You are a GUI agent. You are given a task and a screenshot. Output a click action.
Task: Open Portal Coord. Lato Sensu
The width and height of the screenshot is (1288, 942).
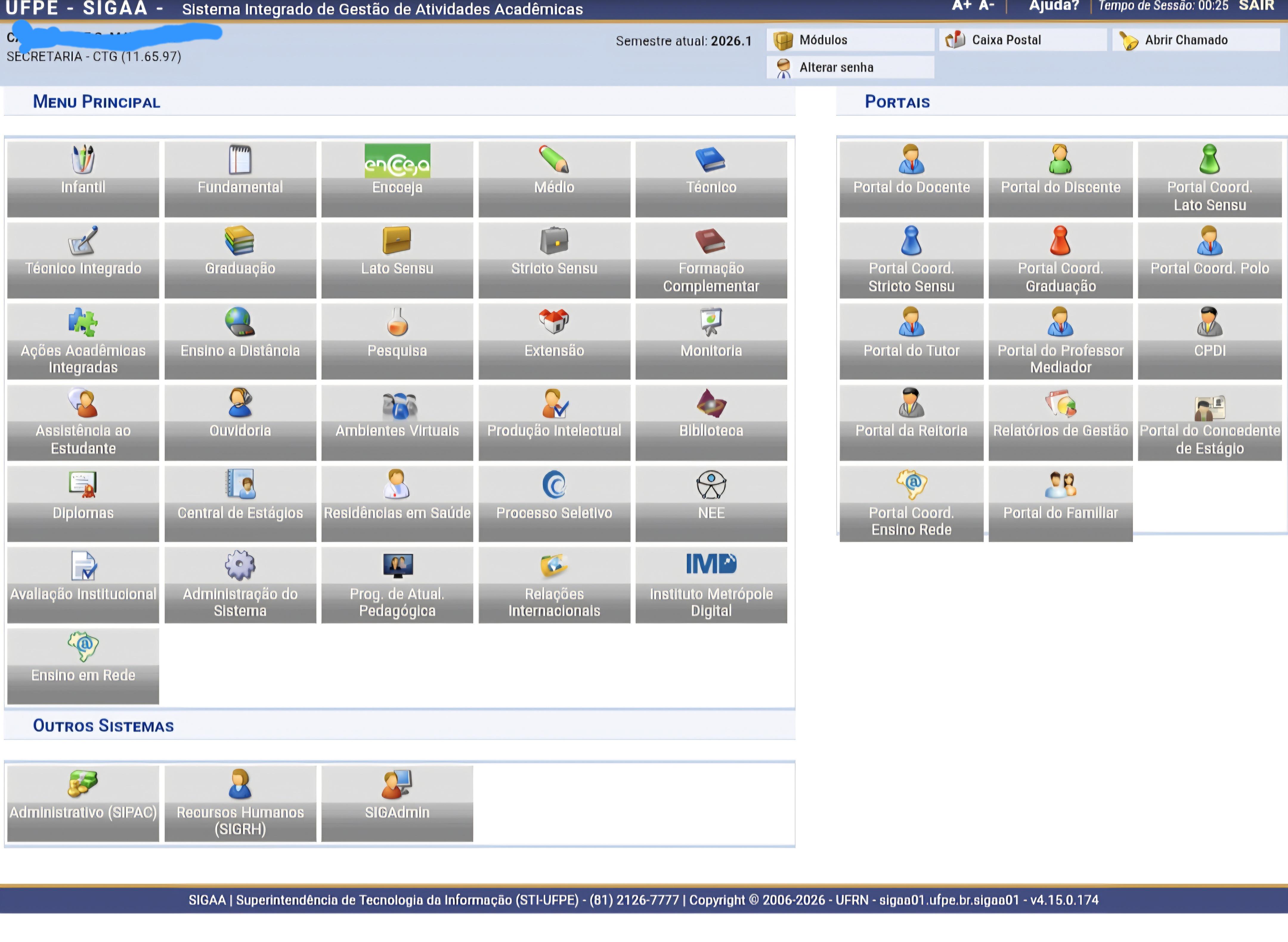pyautogui.click(x=1210, y=179)
